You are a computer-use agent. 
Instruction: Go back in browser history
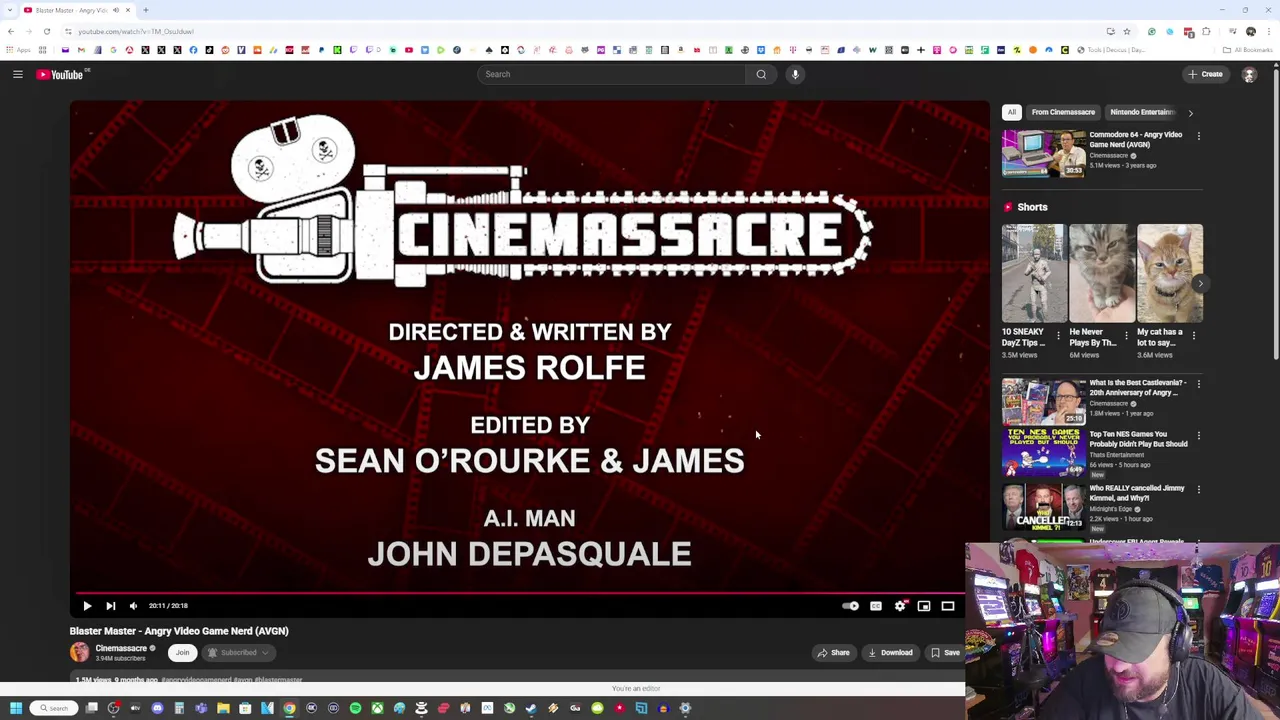[11, 31]
